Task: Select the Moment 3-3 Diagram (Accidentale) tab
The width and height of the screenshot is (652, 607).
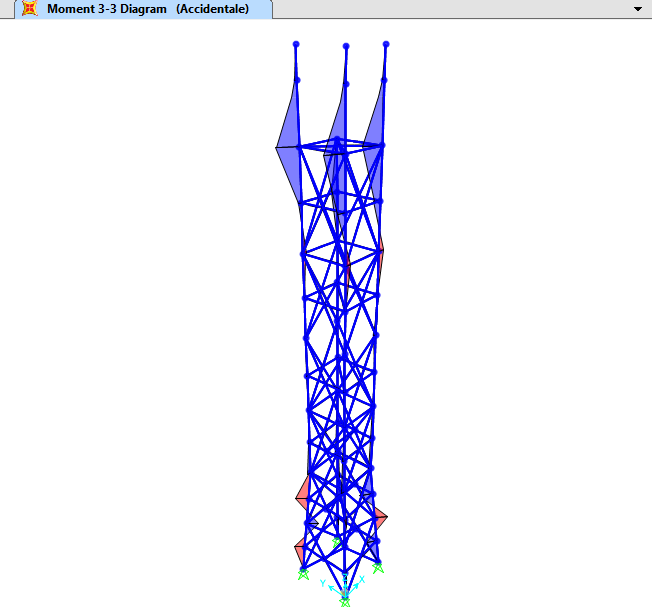Action: click(143, 9)
